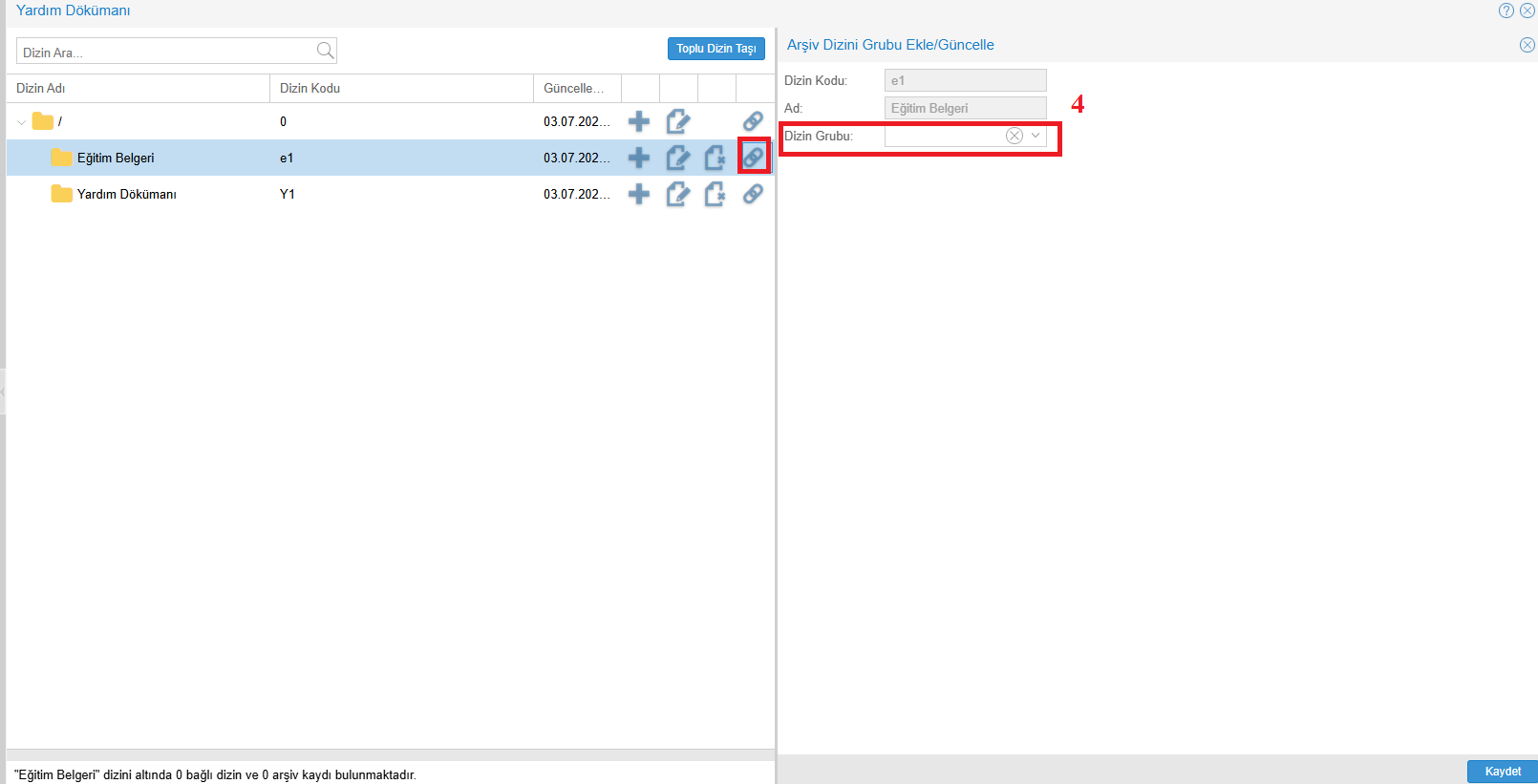Click the search magnifier in Dizin Ara
Image resolution: width=1538 pixels, height=784 pixels.
coord(325,51)
